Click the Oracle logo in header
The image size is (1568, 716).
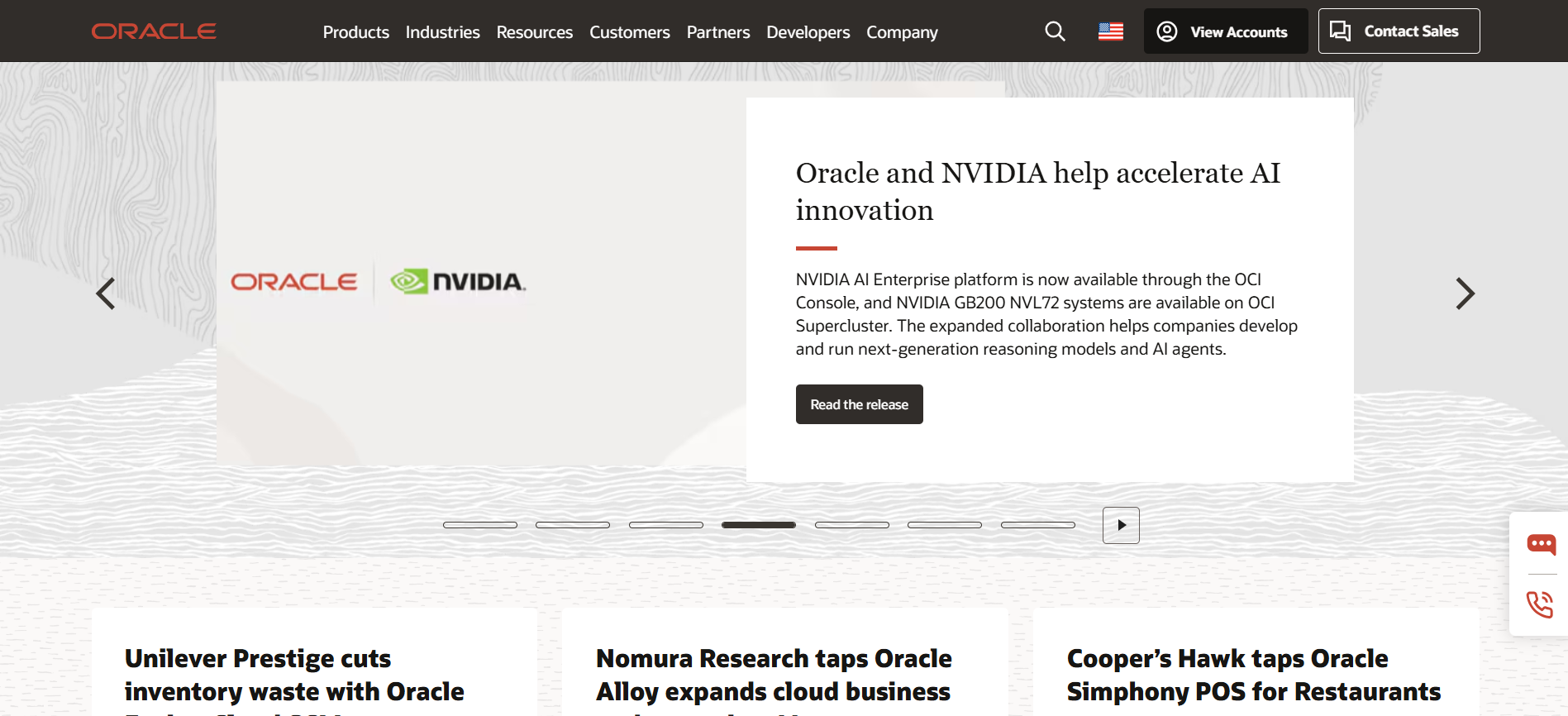coord(154,31)
